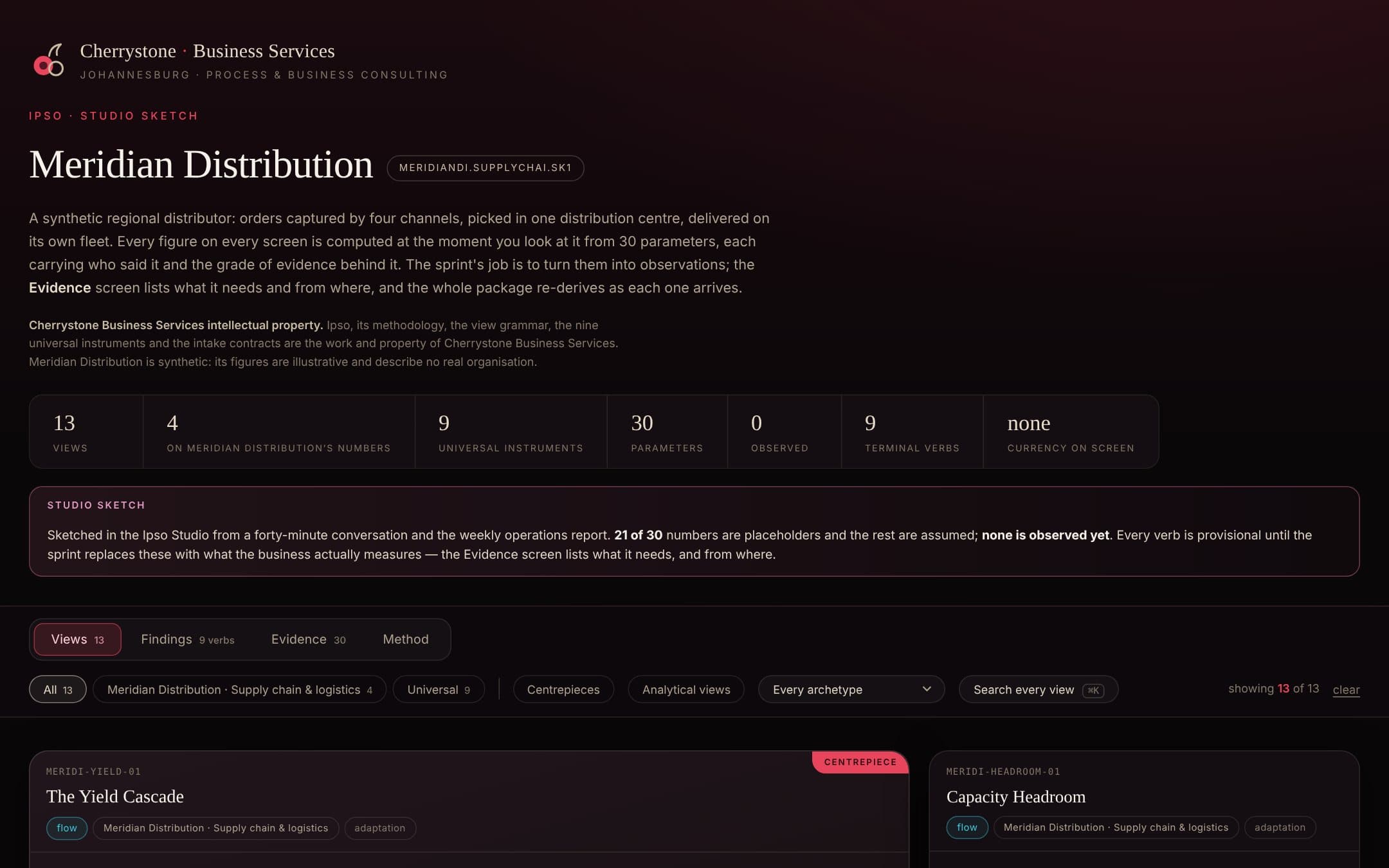The image size is (1389, 868).
Task: Click the Cherrystone cherry logo icon
Action: (49, 60)
